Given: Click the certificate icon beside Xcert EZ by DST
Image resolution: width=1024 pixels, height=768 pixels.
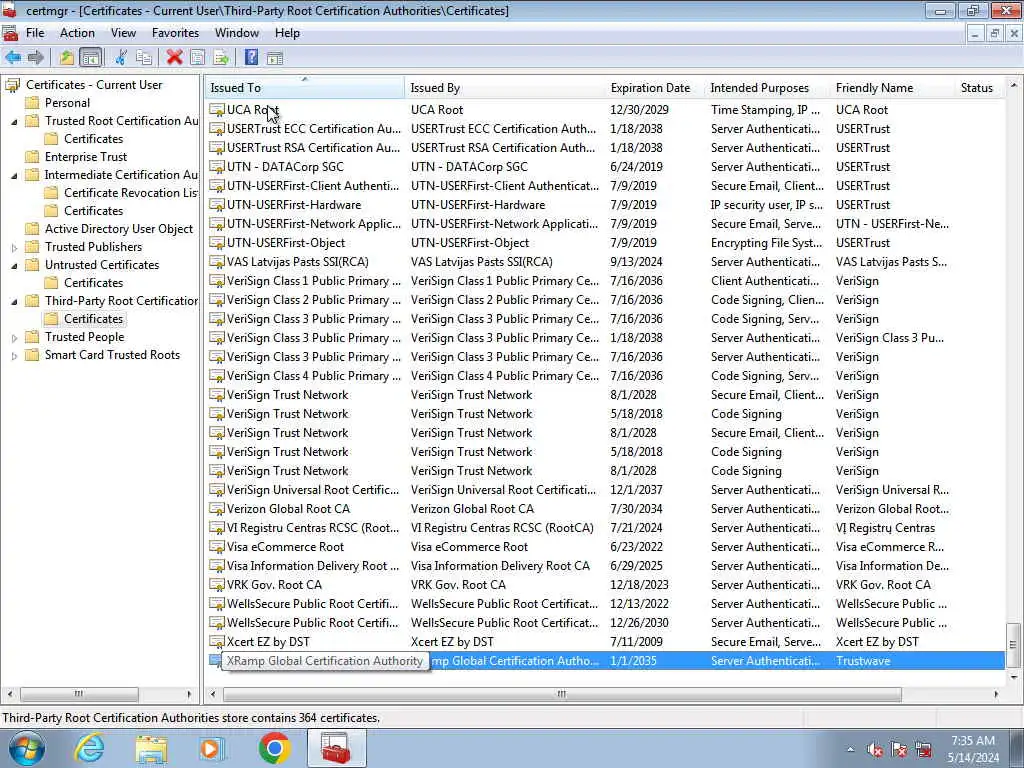Looking at the screenshot, I should coord(217,642).
